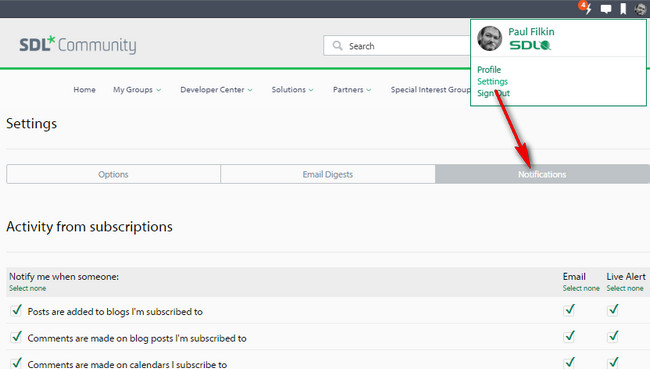The width and height of the screenshot is (650, 369).
Task: Select the Notifications tab
Action: tap(542, 174)
